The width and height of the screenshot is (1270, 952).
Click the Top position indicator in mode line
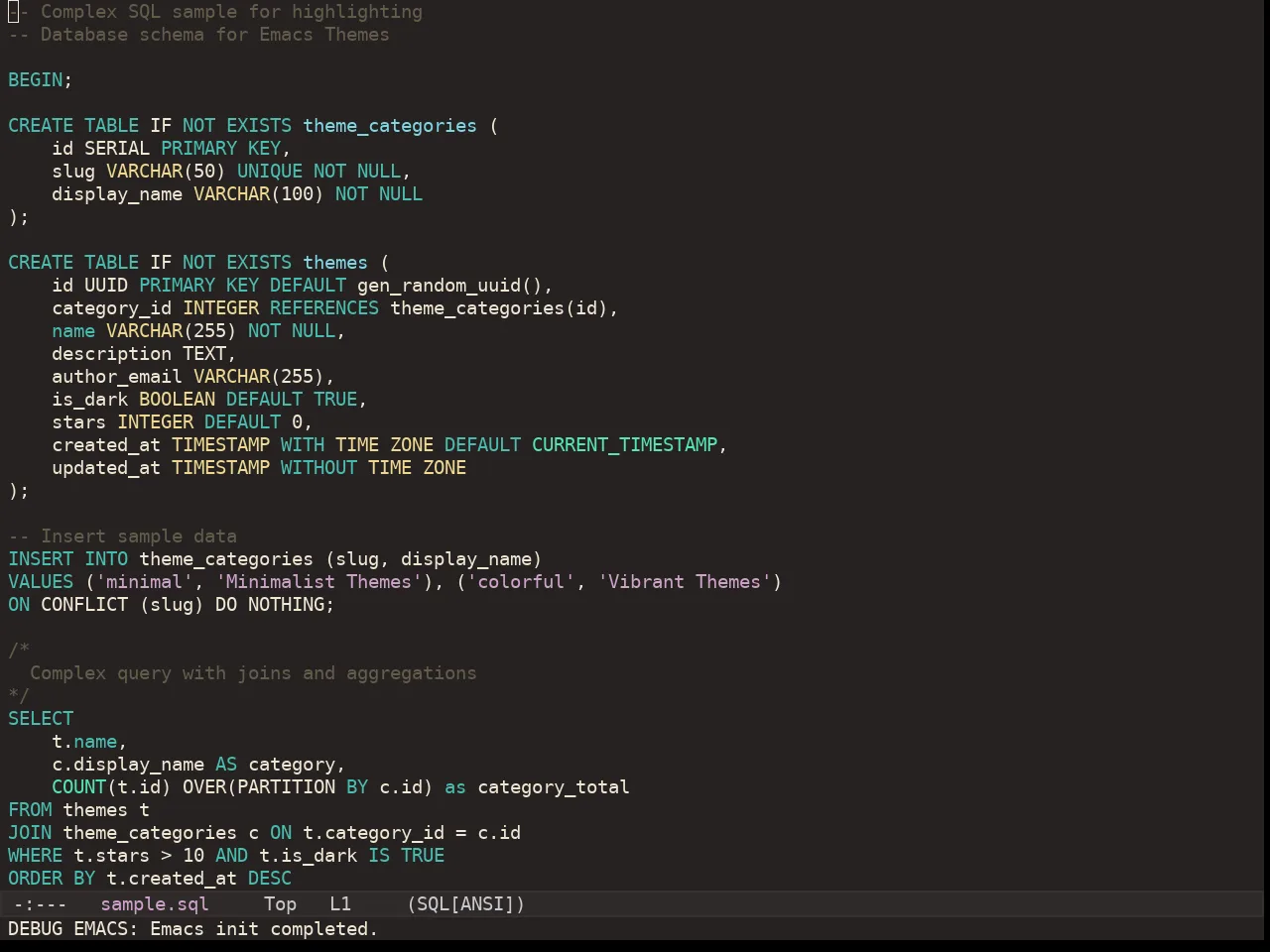(280, 903)
